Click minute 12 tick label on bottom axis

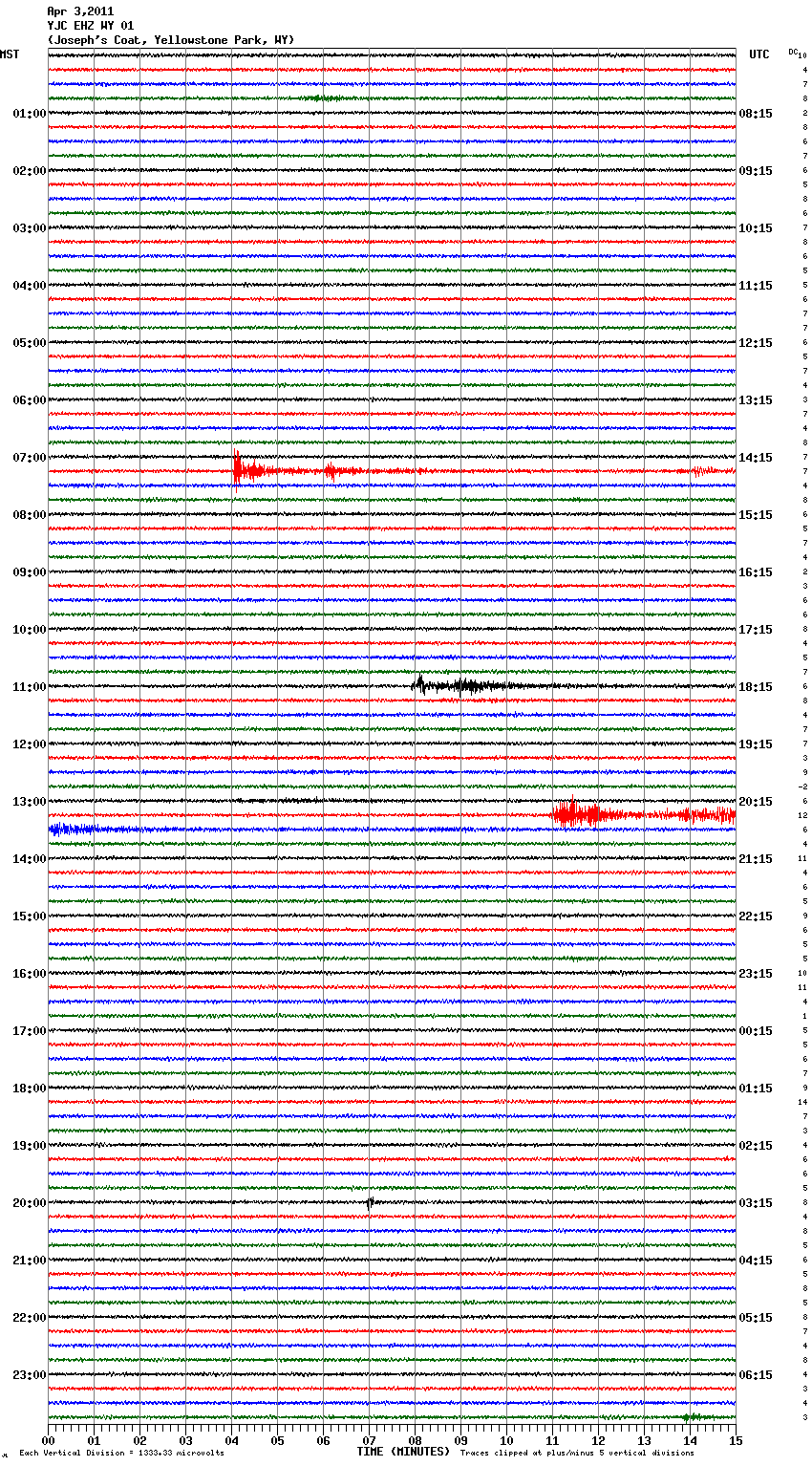point(598,1439)
